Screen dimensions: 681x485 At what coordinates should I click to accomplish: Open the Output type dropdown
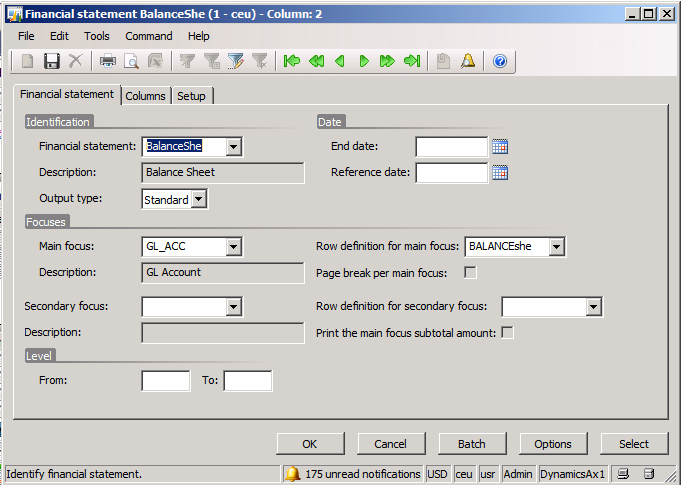coord(198,199)
